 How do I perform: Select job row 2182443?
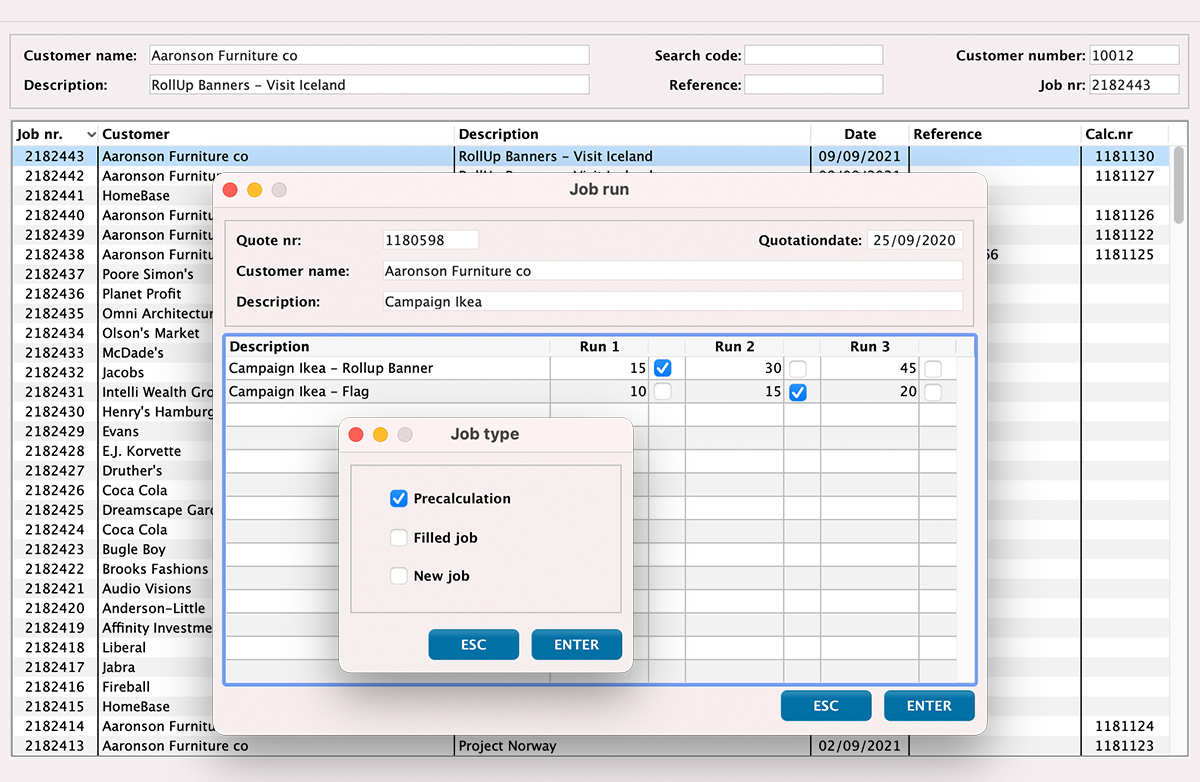tap(590, 156)
